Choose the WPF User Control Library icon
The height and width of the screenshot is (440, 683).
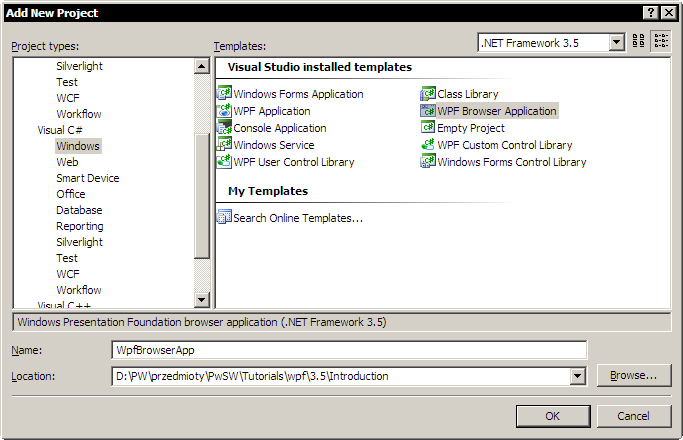[224, 161]
